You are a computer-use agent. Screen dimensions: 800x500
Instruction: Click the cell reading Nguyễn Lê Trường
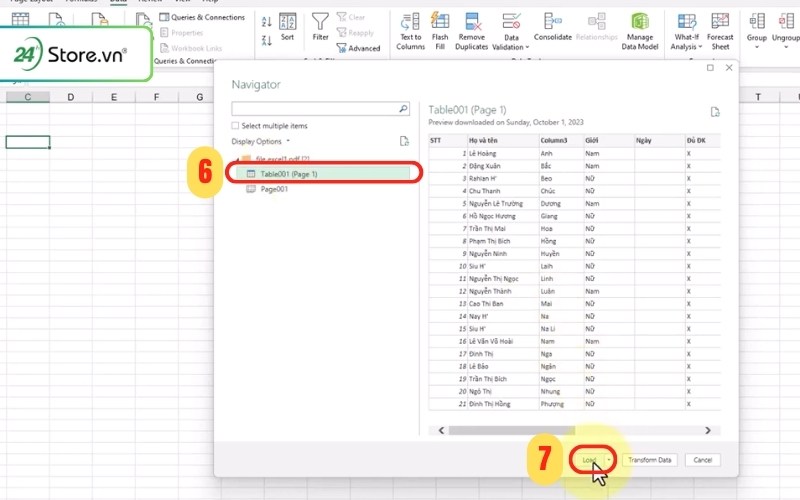[x=503, y=204]
